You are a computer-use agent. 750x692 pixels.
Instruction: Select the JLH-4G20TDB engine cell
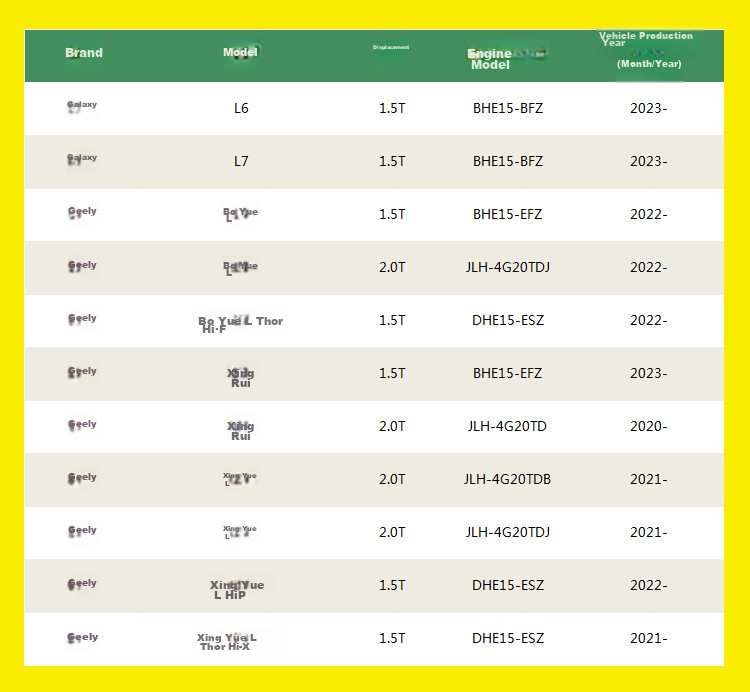507,480
